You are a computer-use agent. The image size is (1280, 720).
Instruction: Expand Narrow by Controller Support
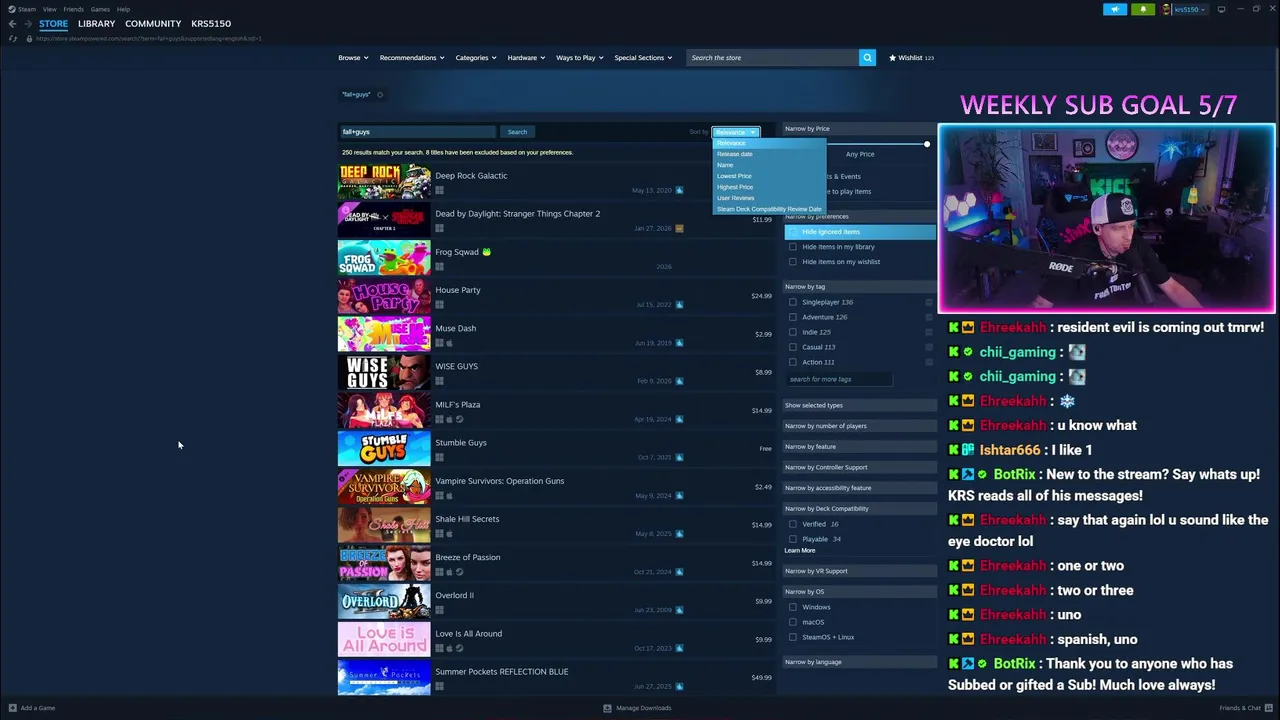pos(859,467)
